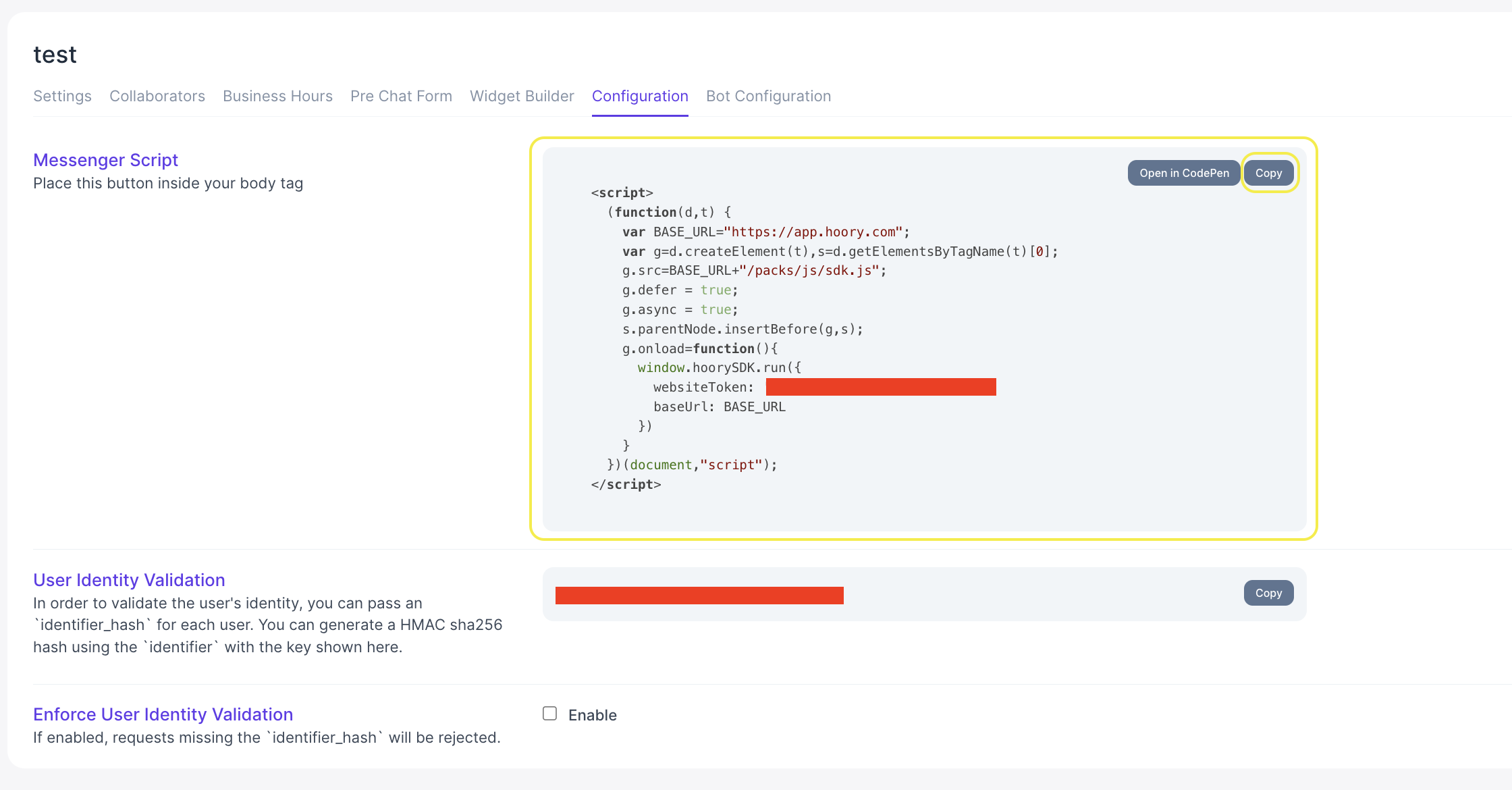The width and height of the screenshot is (1512, 790).
Task: Open the Collaborators tab
Action: coord(157,96)
